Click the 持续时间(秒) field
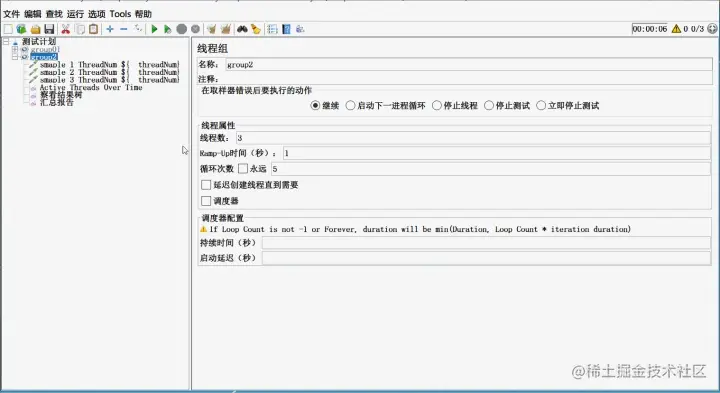Image resolution: width=720 pixels, height=393 pixels. click(486, 242)
